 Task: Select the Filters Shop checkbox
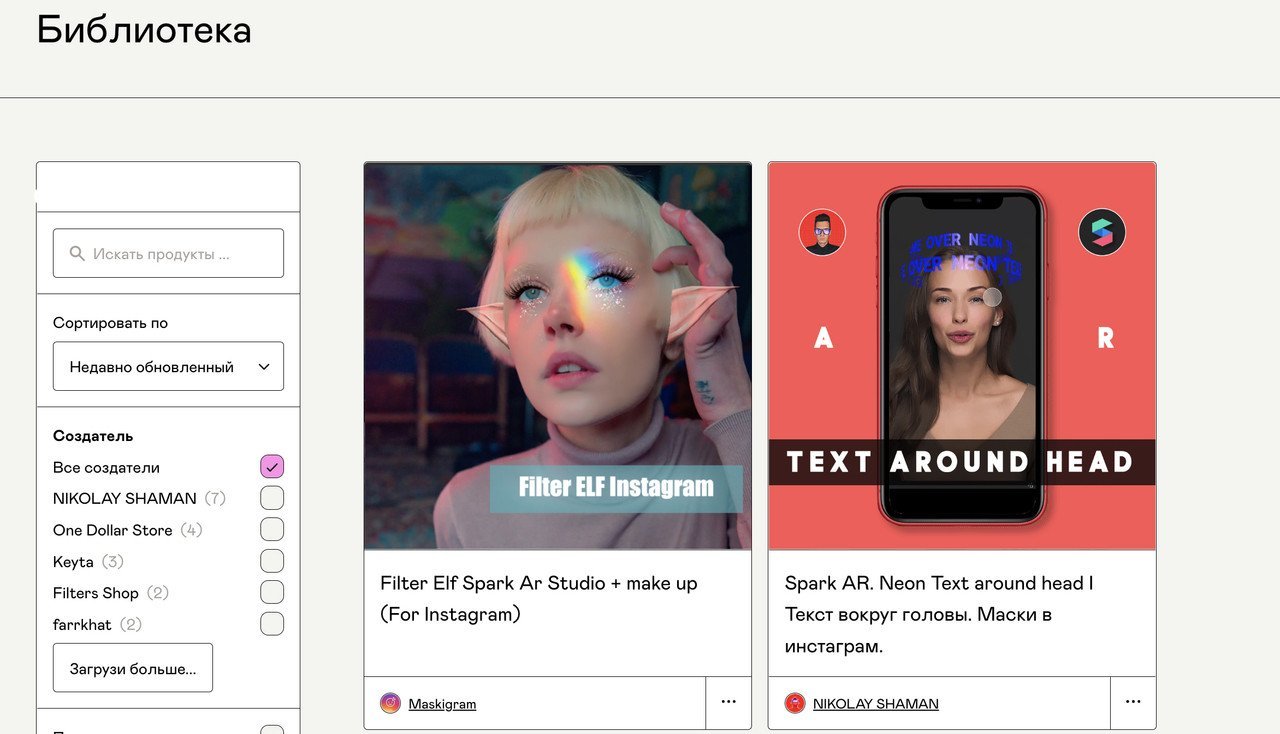coord(272,593)
